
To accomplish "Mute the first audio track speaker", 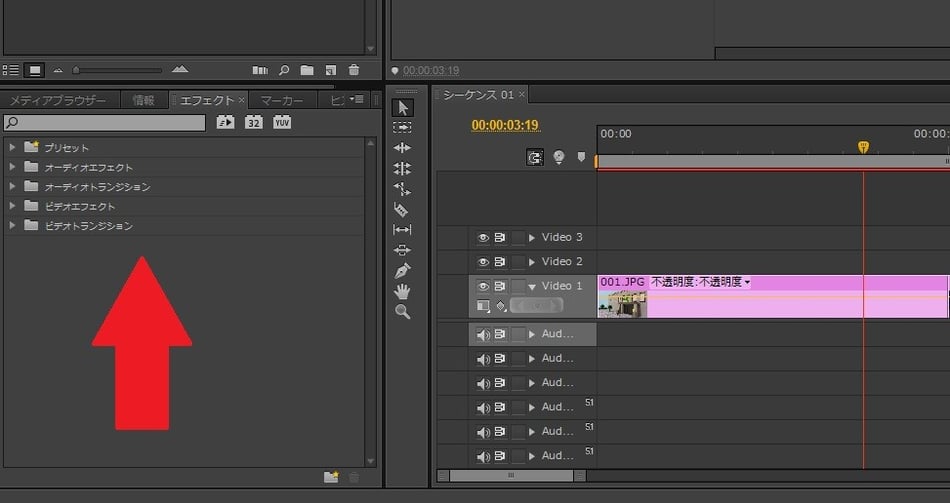I will tap(483, 334).
